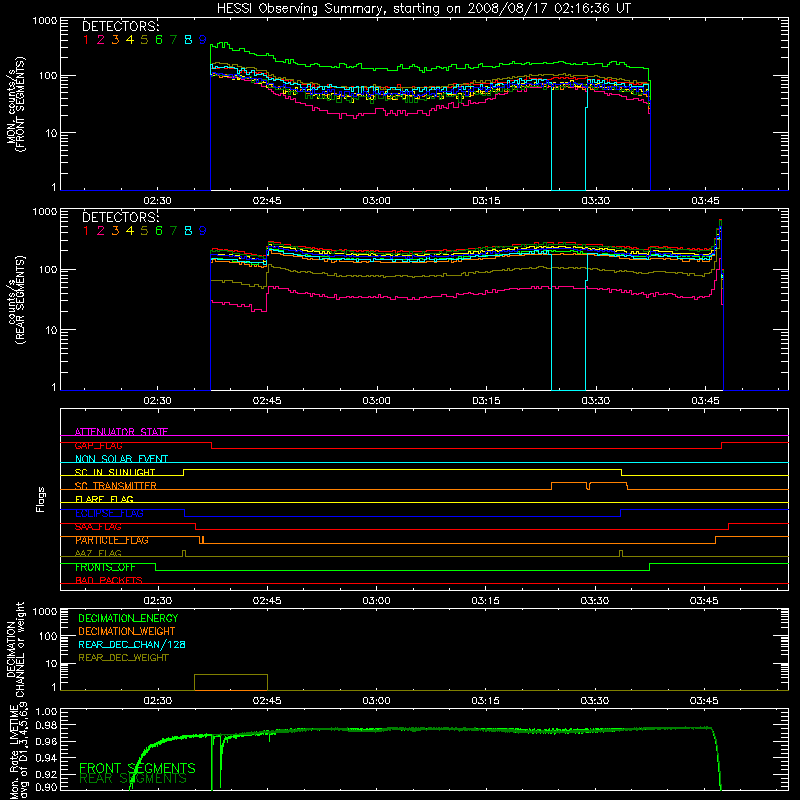
Task: Click 02:30 tick below front segments plot
Action: point(157,201)
